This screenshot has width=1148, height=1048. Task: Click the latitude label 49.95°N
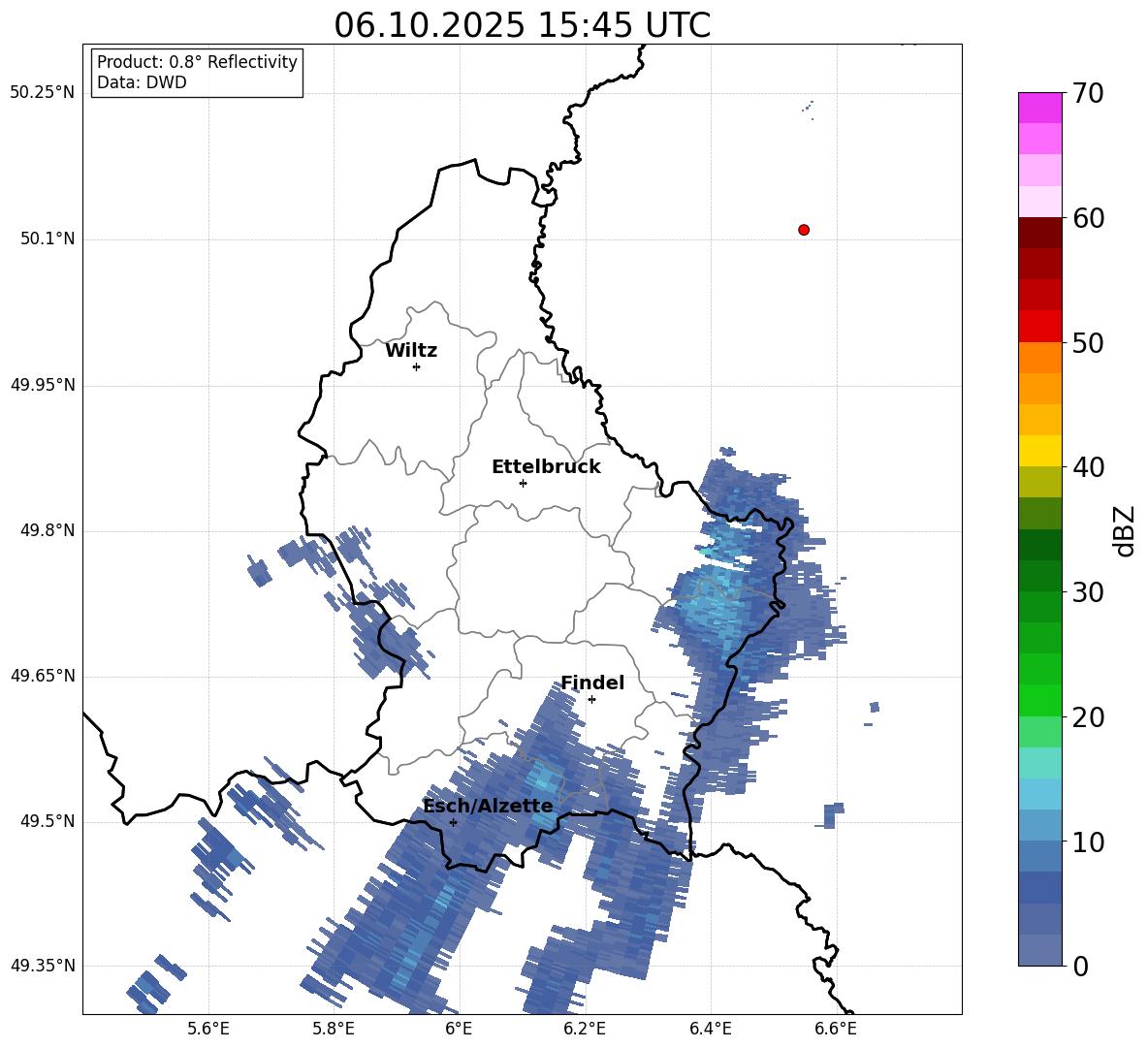[43, 385]
